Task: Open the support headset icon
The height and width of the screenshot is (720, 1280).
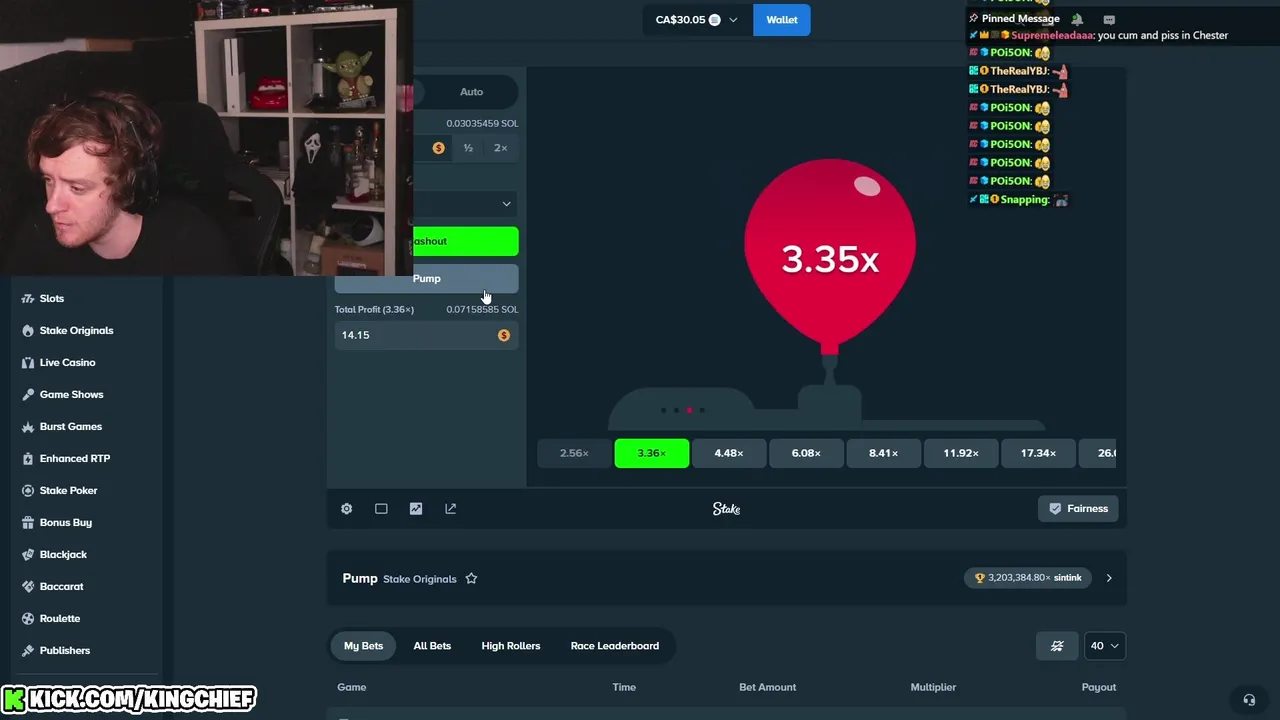Action: pos(1248,700)
